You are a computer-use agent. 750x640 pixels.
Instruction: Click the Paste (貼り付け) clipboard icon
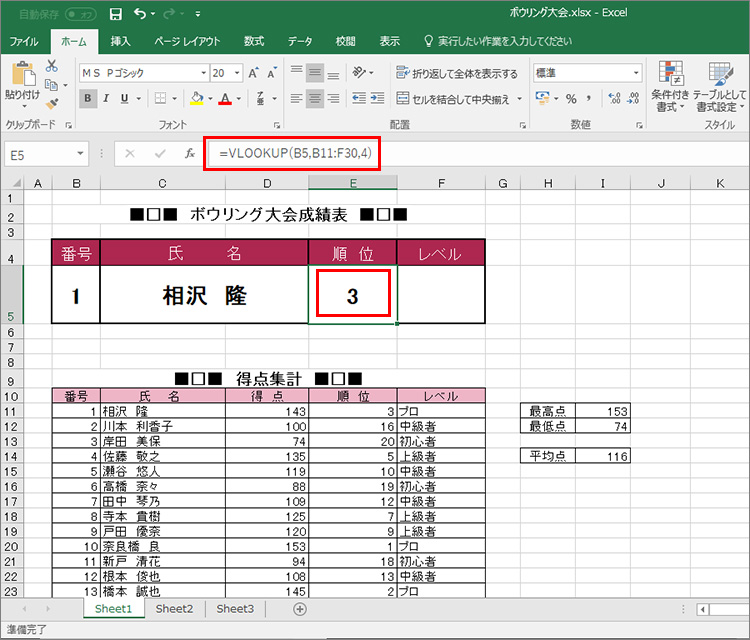pos(22,78)
